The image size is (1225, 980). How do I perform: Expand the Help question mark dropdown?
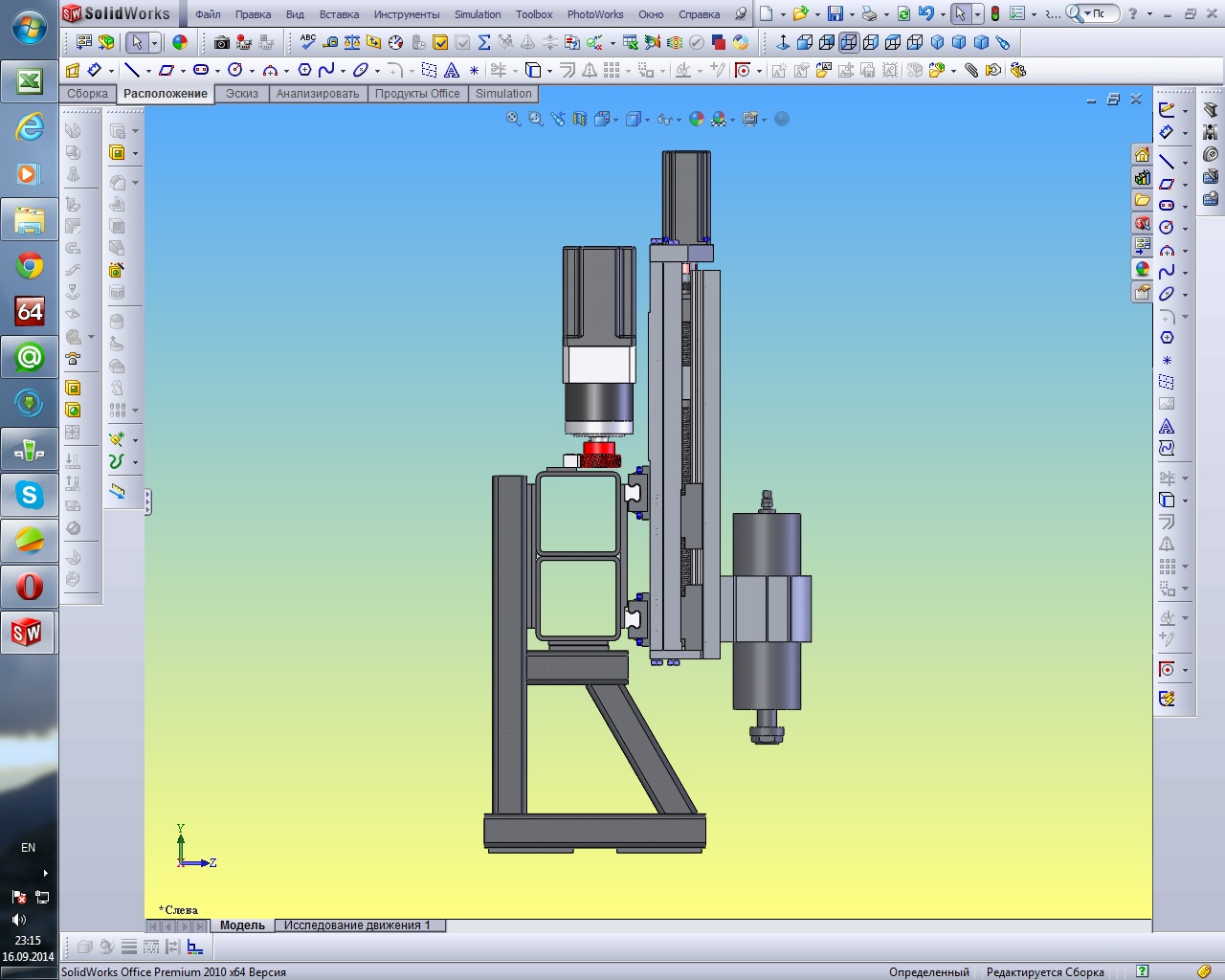click(1149, 13)
